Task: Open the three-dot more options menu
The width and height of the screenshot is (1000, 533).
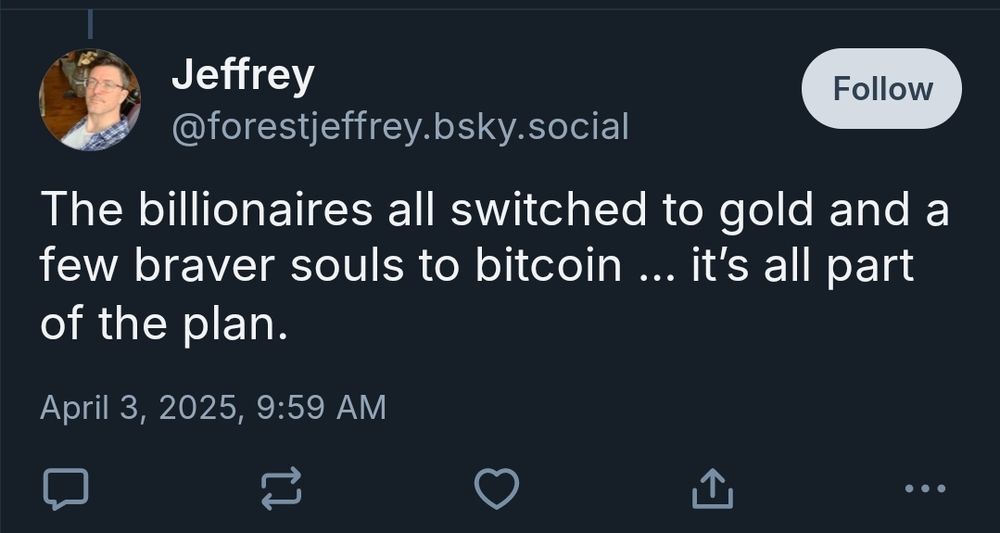Action: [x=923, y=488]
